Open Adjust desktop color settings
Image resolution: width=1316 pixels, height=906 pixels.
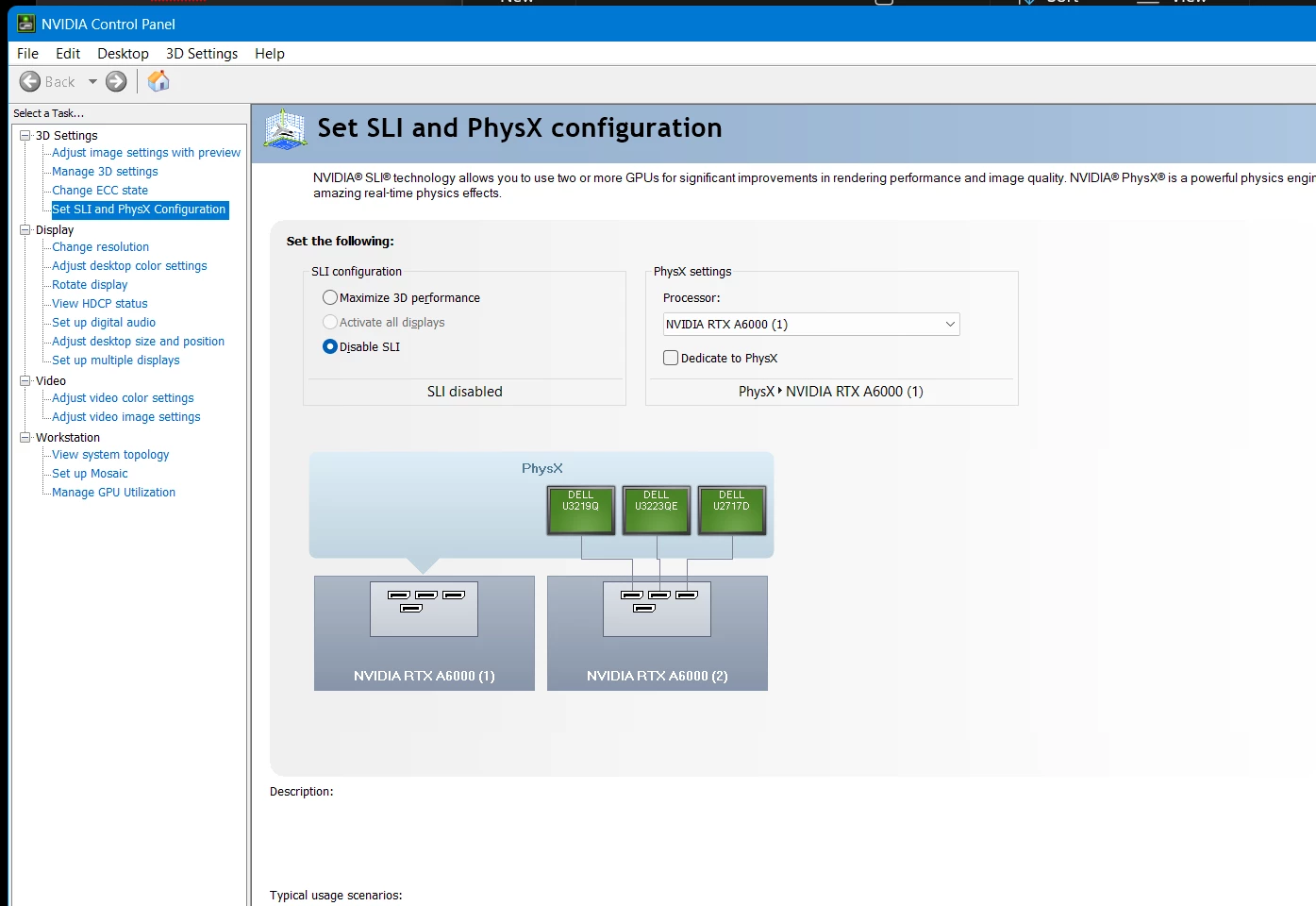click(x=129, y=266)
